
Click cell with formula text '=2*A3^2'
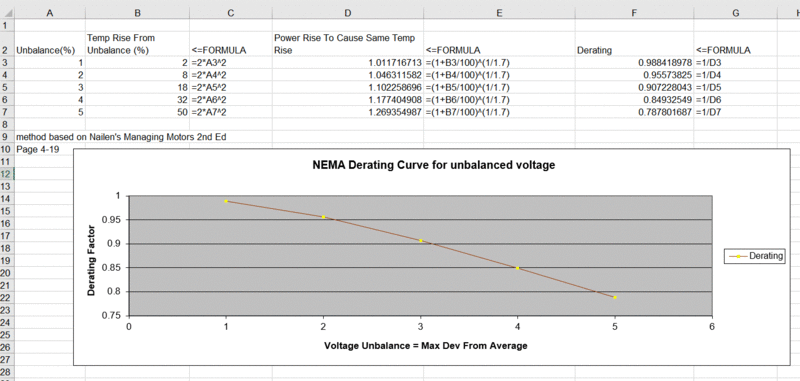point(231,63)
